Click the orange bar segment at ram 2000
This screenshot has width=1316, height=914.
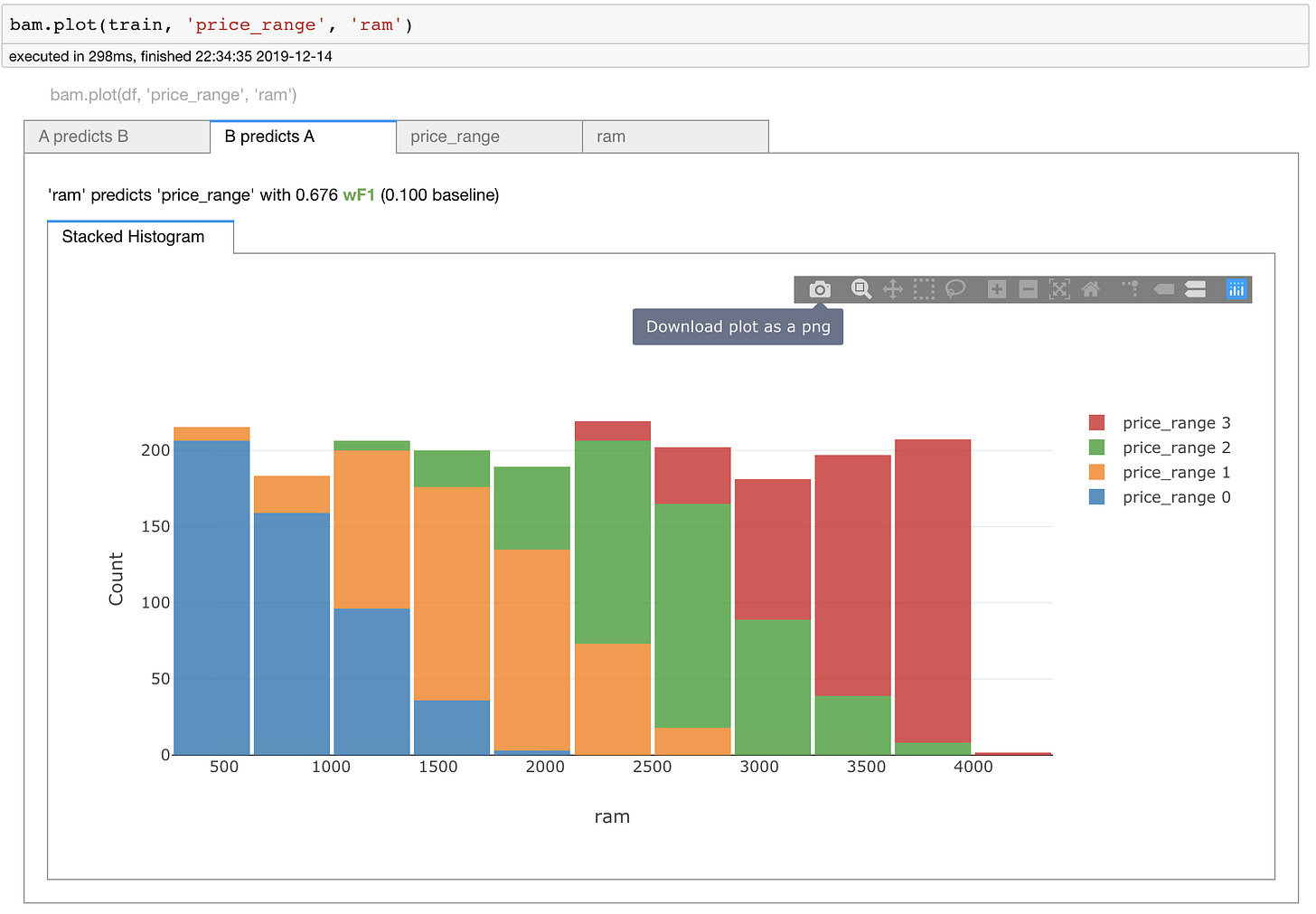tap(532, 650)
